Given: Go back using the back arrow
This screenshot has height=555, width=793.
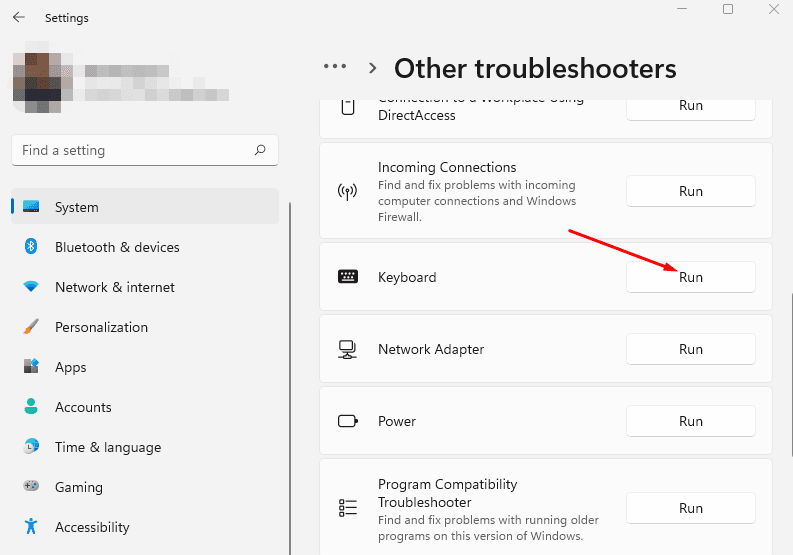Looking at the screenshot, I should tap(19, 17).
